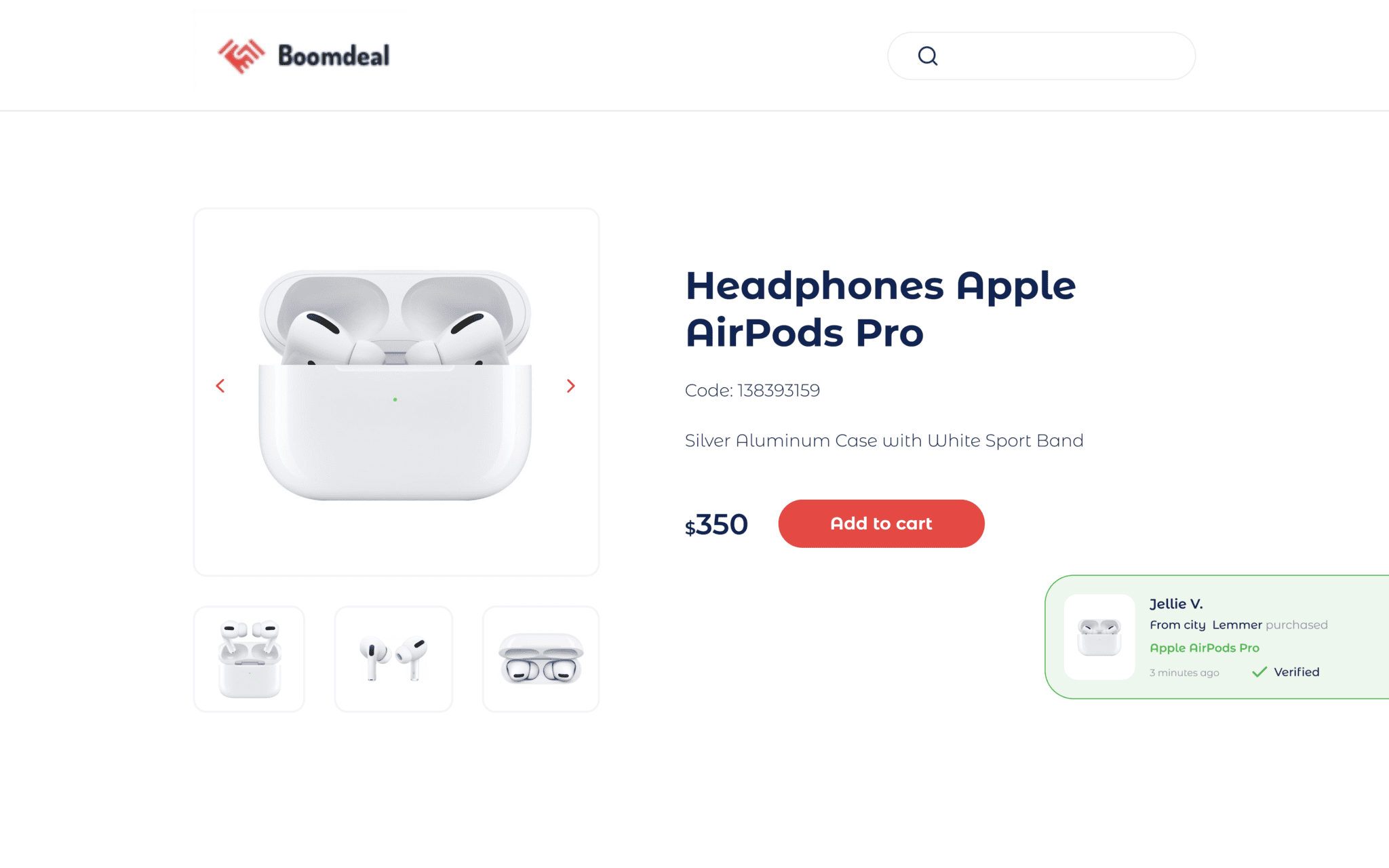The image size is (1389, 868).
Task: Click the Silver Aluminum Case description text
Action: [884, 441]
